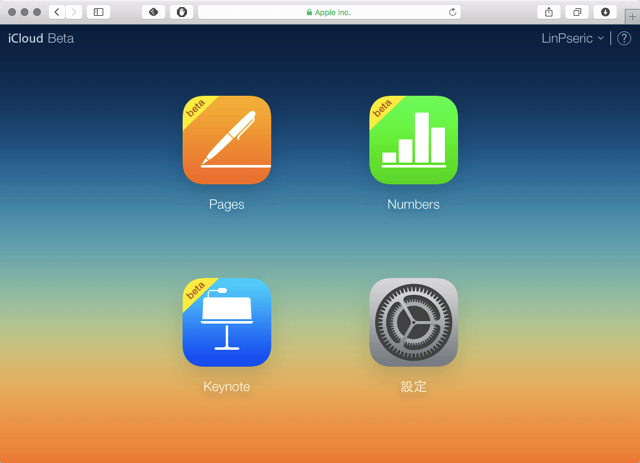The height and width of the screenshot is (463, 640).
Task: Expand the LinPseric account menu
Action: coord(572,38)
